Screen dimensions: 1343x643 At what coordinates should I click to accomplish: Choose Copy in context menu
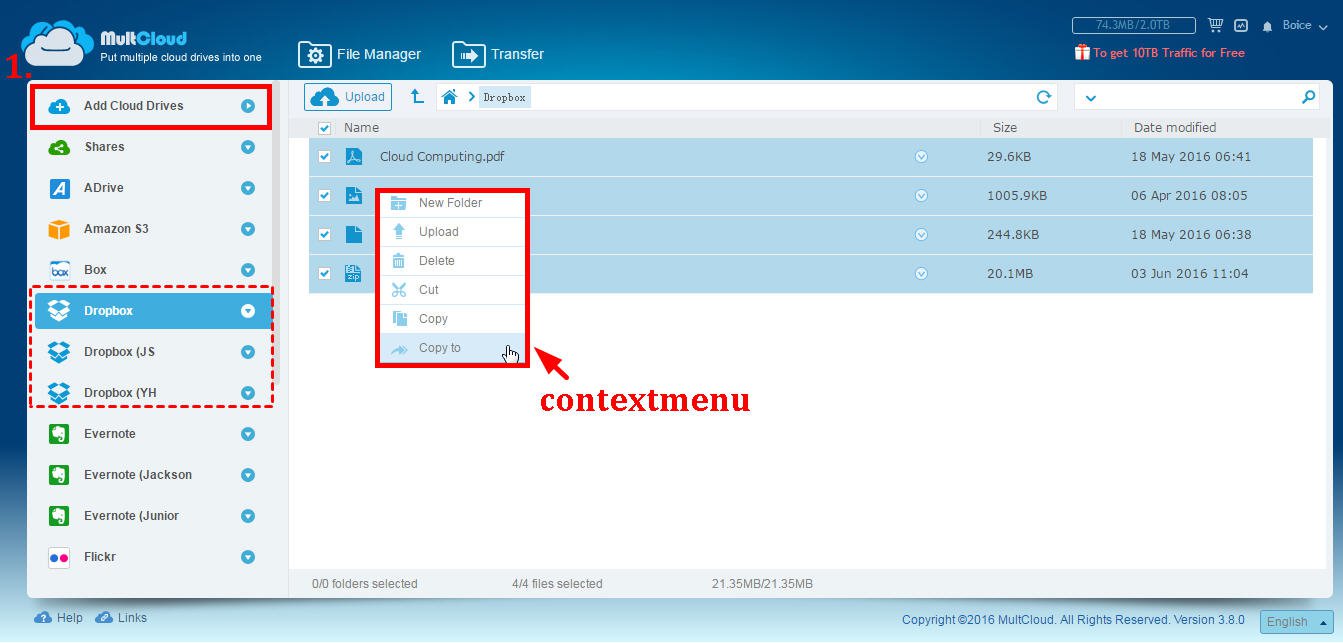pos(452,319)
